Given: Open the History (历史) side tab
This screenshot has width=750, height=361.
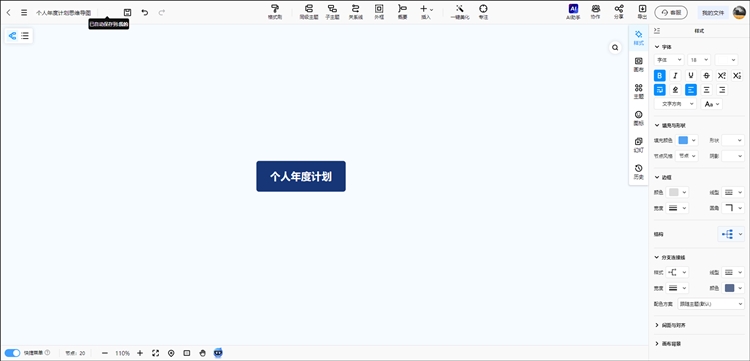Looking at the screenshot, I should click(x=639, y=172).
